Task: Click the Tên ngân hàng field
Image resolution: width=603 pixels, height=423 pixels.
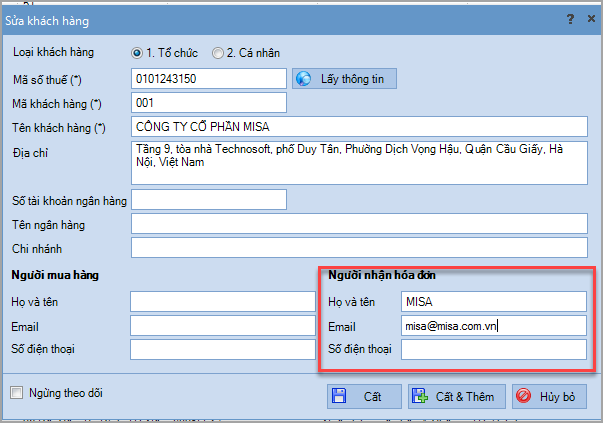Action: click(359, 223)
